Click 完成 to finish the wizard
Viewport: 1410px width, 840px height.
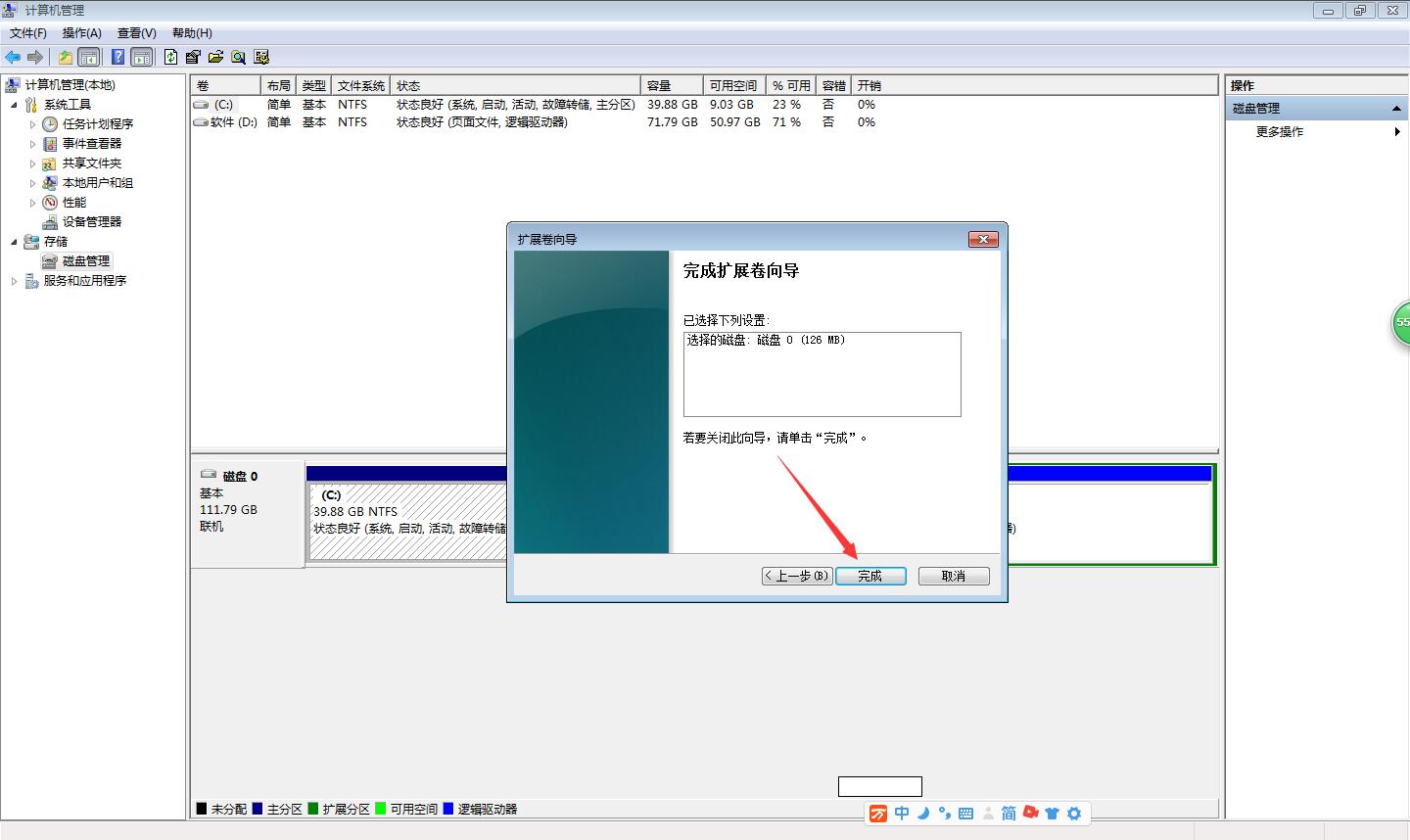[x=870, y=576]
